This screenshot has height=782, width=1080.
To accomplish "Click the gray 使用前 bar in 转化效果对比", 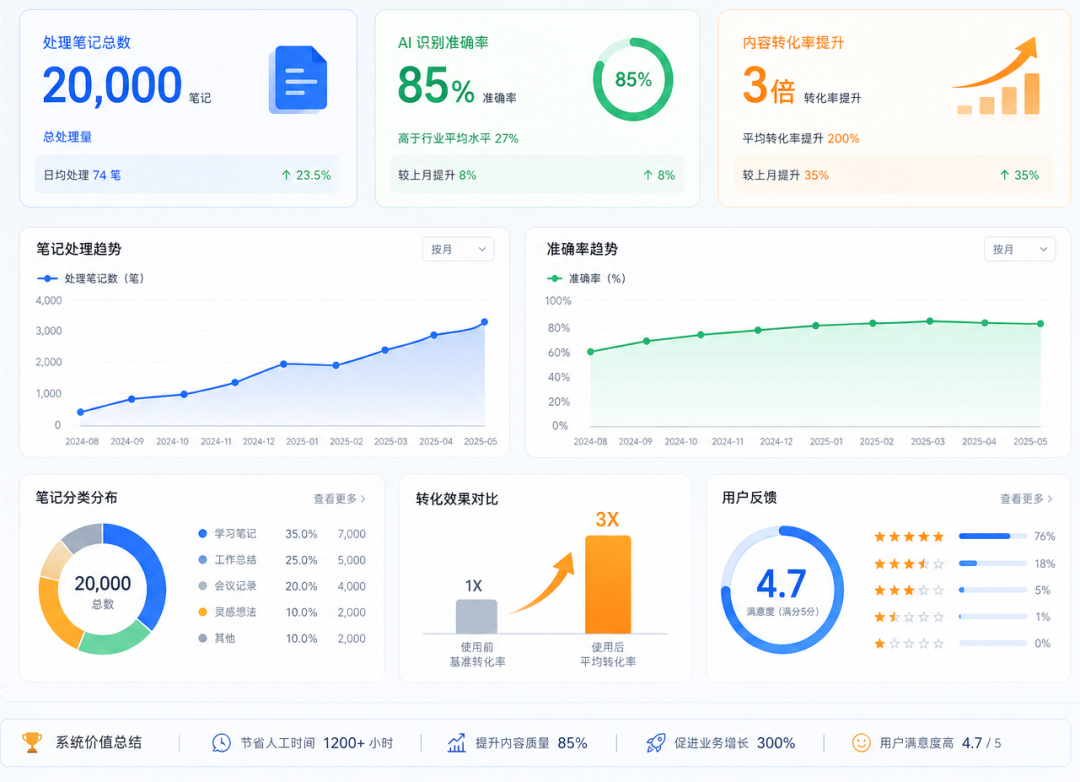I will (477, 616).
